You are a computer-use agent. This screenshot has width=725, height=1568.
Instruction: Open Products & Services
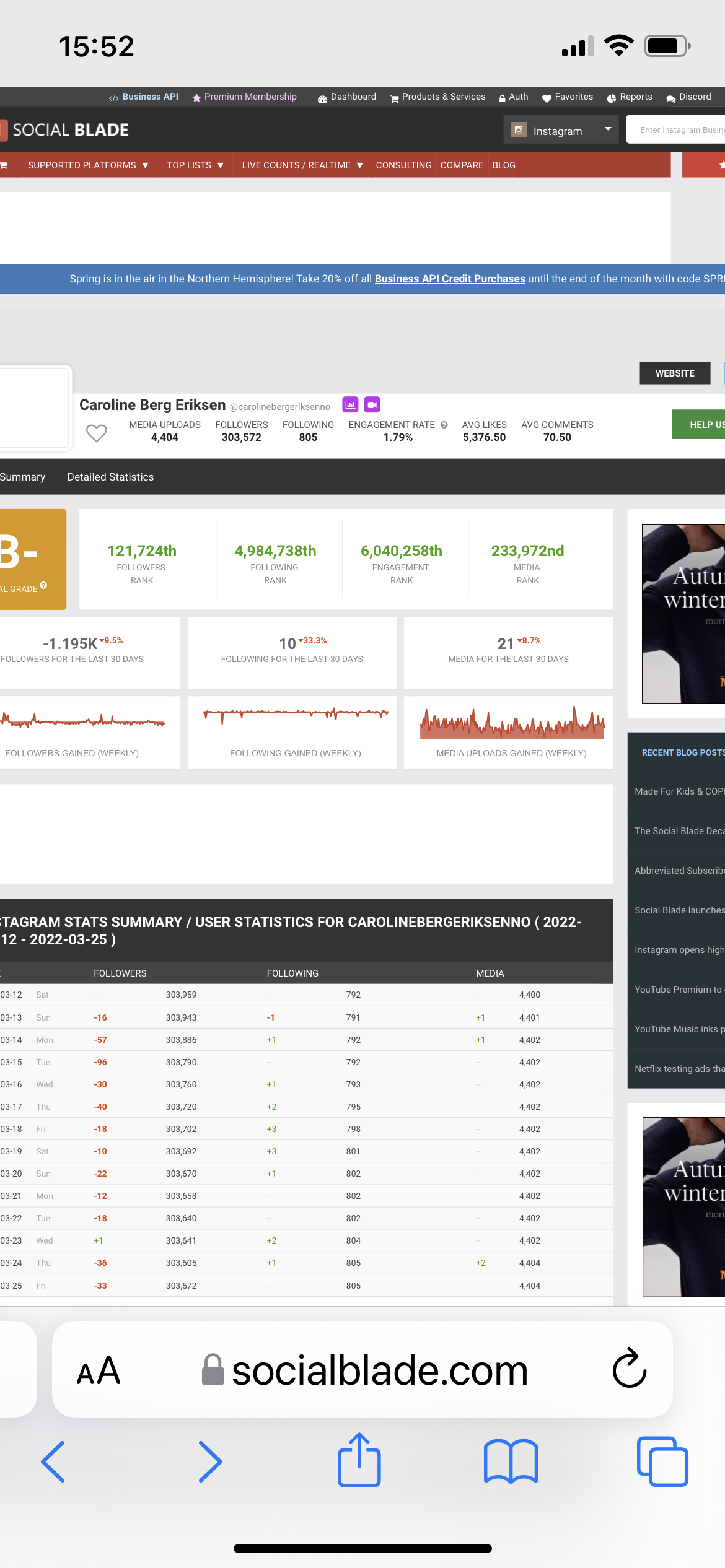pyautogui.click(x=438, y=97)
